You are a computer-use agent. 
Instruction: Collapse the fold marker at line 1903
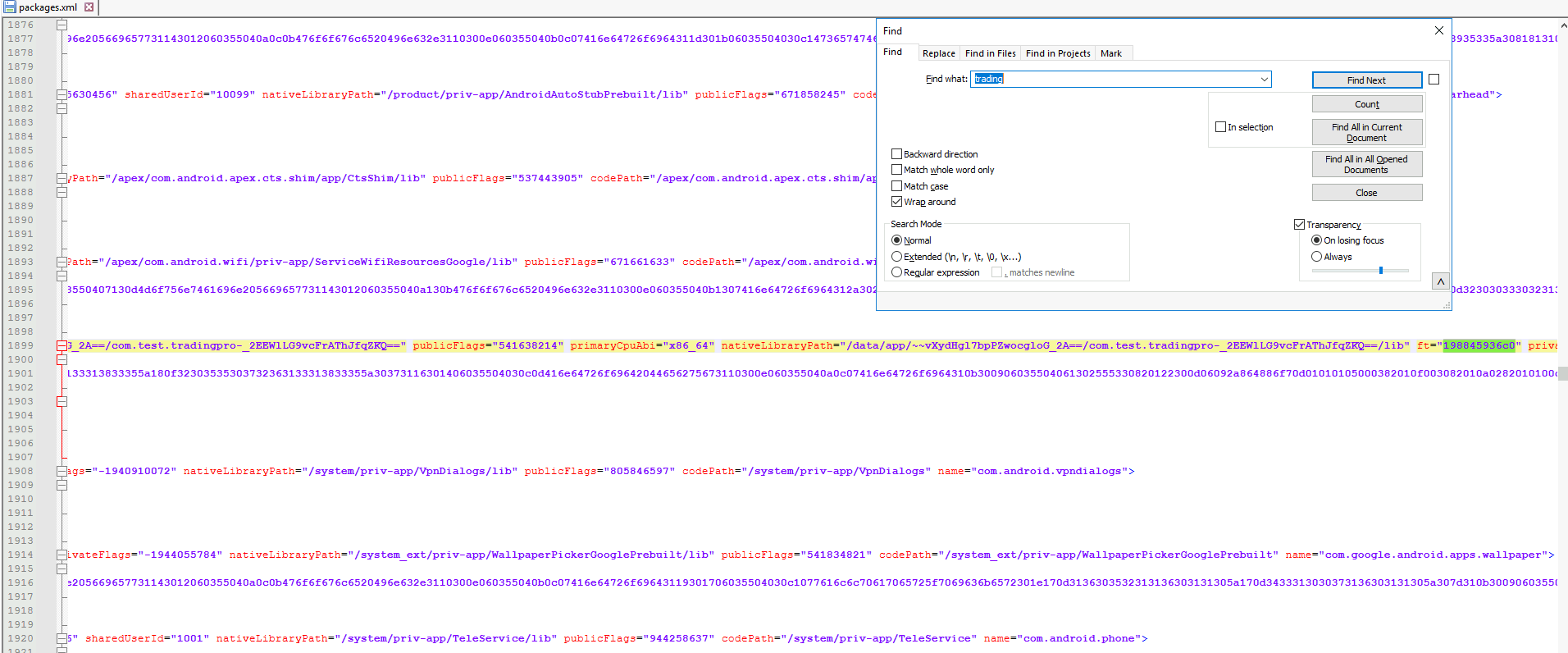coord(62,401)
